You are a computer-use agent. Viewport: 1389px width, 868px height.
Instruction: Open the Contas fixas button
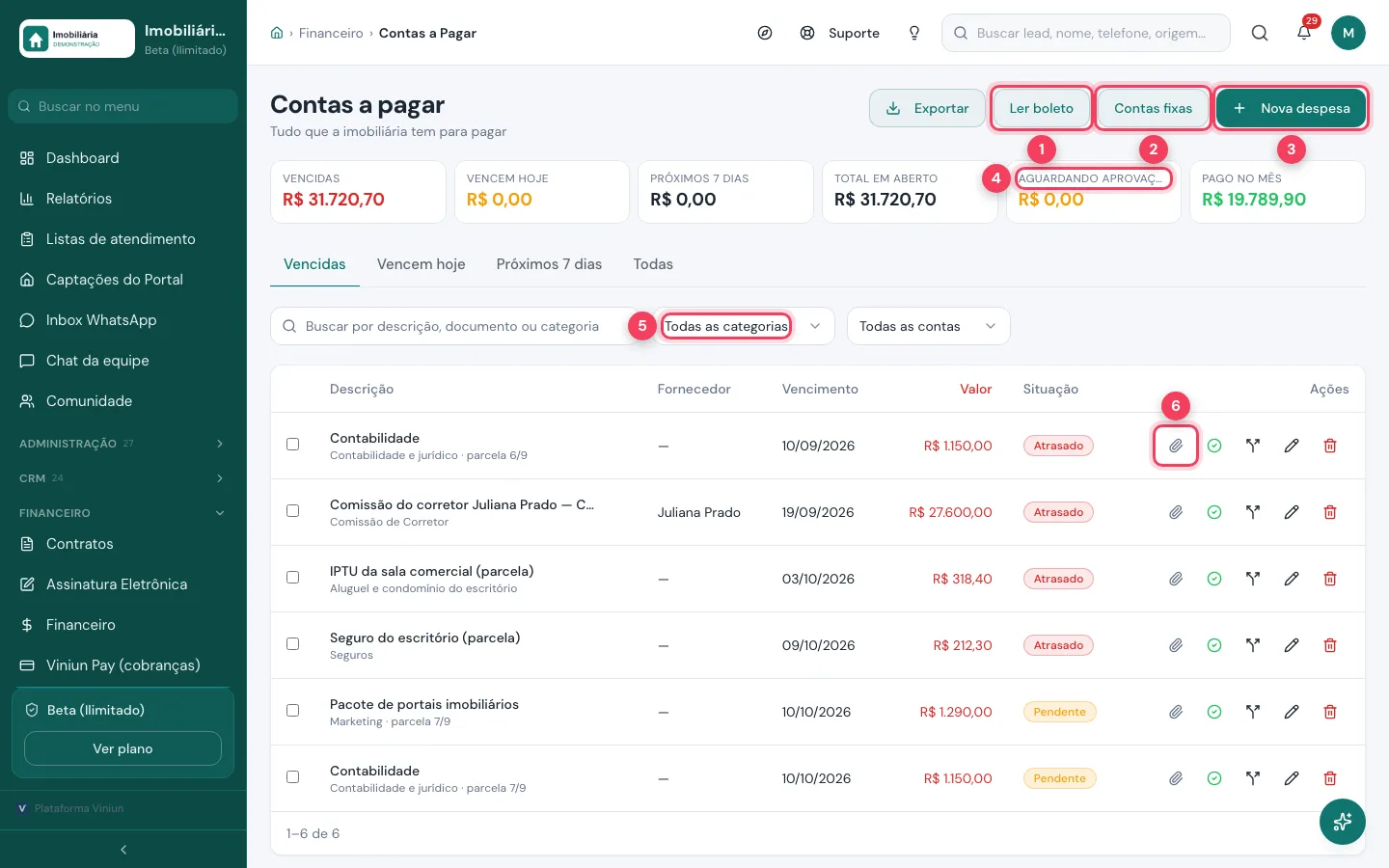coord(1154,108)
